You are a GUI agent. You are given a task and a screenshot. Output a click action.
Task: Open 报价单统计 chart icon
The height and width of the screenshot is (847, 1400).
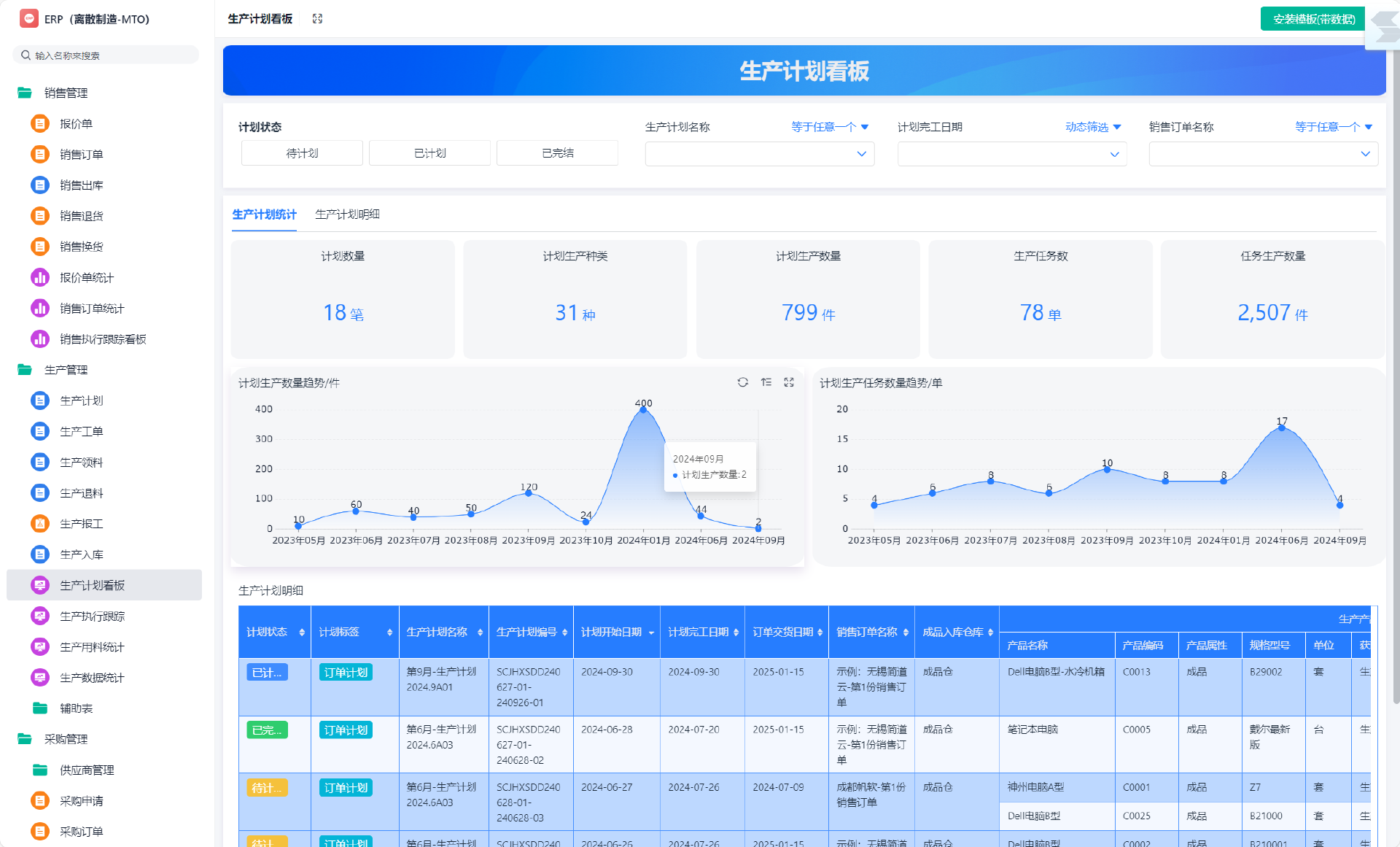tap(39, 277)
